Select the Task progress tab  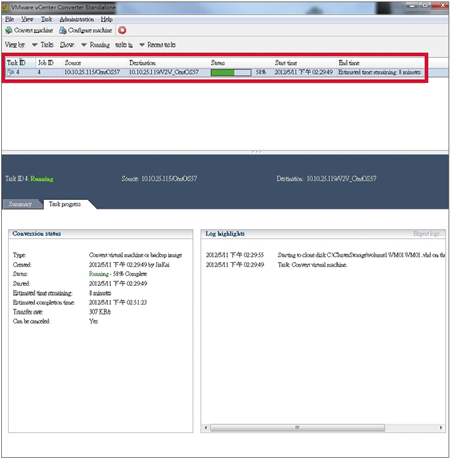tap(65, 204)
